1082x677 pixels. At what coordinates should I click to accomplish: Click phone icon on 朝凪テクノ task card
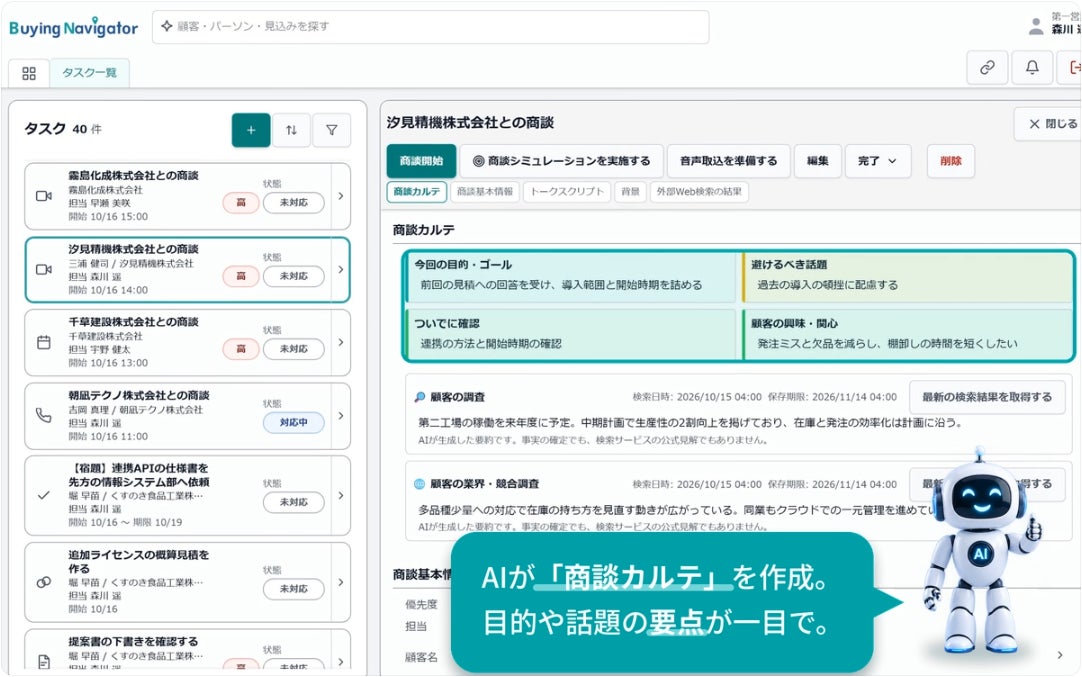coord(43,415)
